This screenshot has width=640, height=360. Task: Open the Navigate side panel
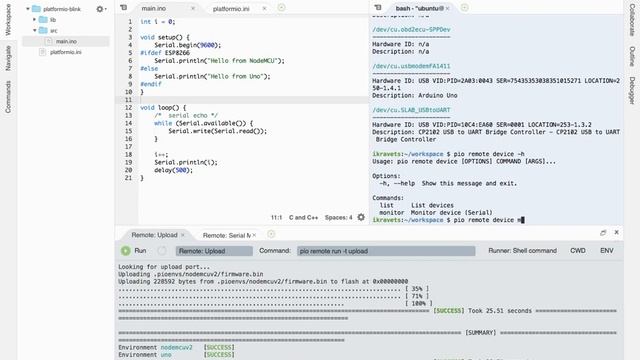pyautogui.click(x=8, y=58)
